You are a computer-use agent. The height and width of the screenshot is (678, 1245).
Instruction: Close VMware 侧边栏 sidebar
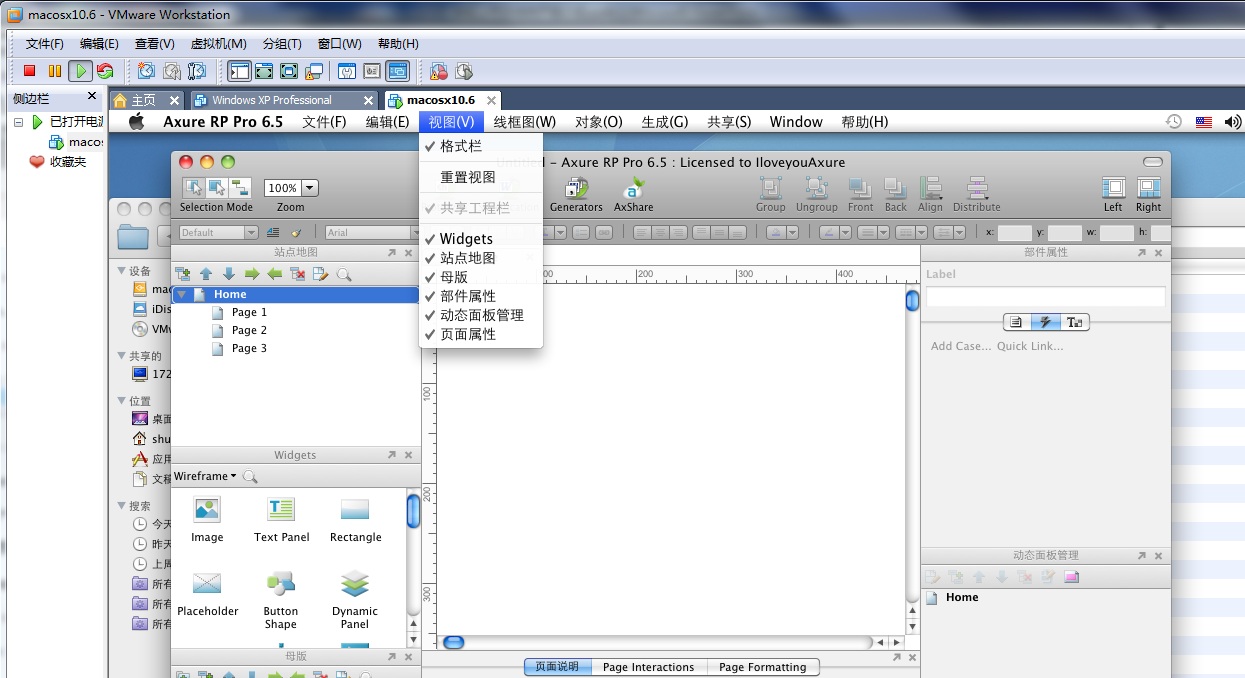point(92,96)
